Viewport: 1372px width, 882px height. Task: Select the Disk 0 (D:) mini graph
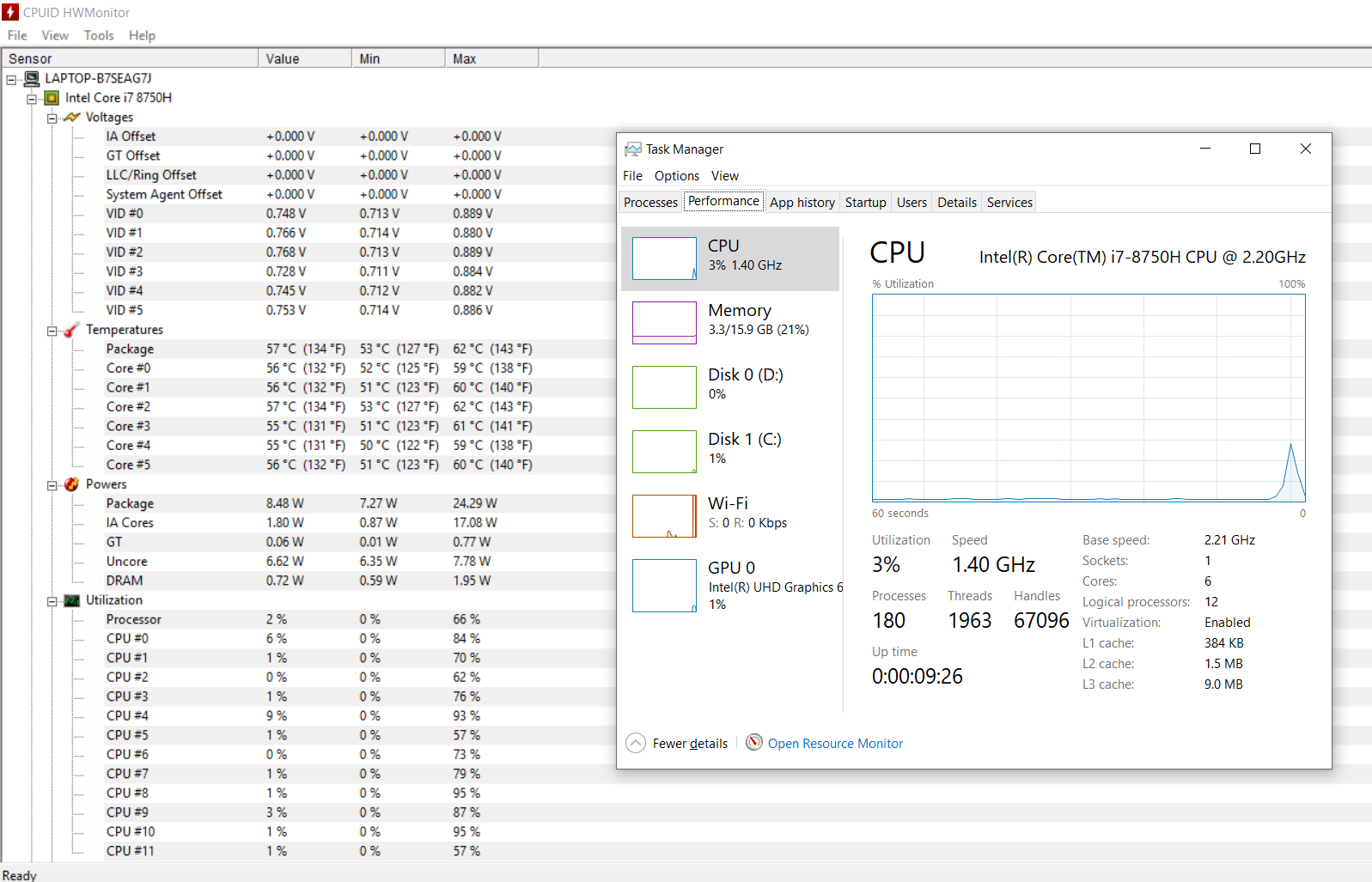point(664,387)
